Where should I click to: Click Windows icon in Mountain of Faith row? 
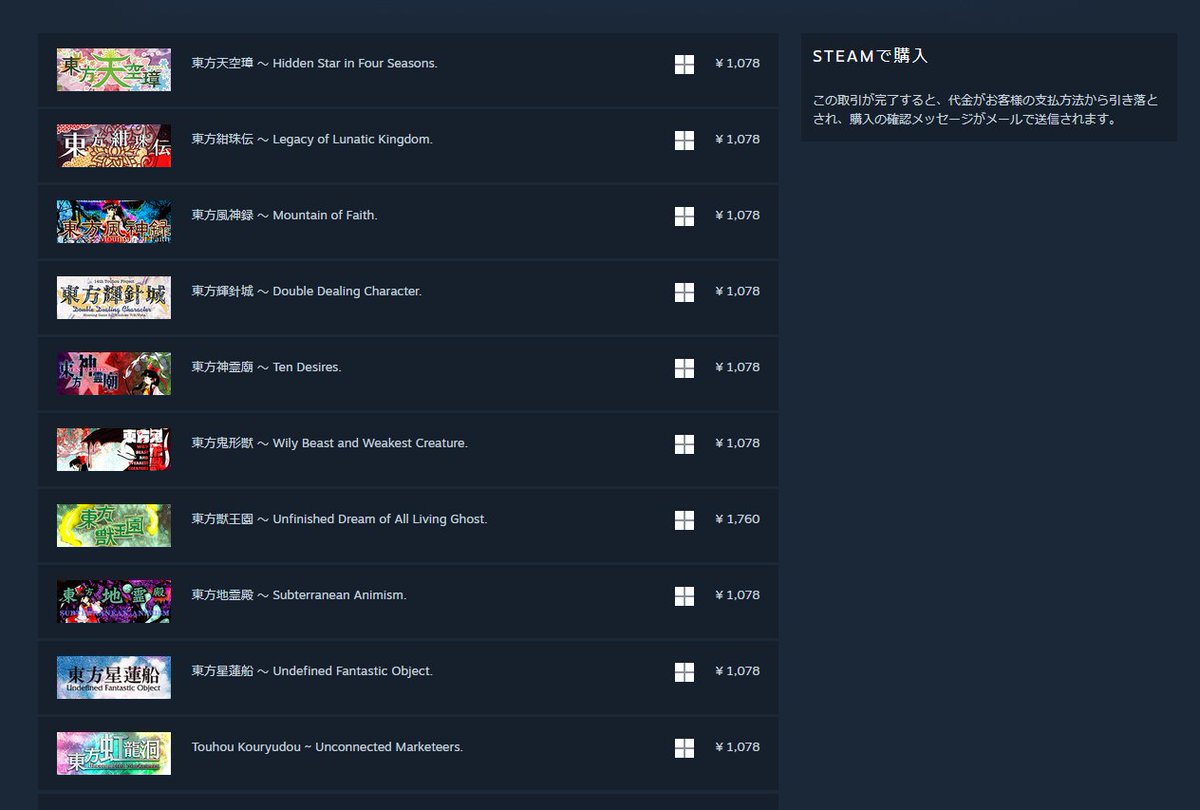[x=684, y=216]
